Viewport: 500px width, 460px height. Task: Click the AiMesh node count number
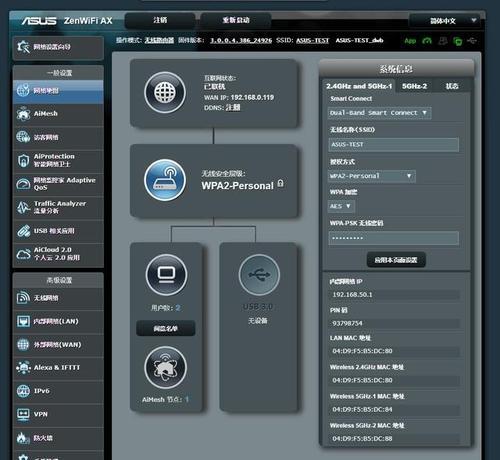coord(187,399)
